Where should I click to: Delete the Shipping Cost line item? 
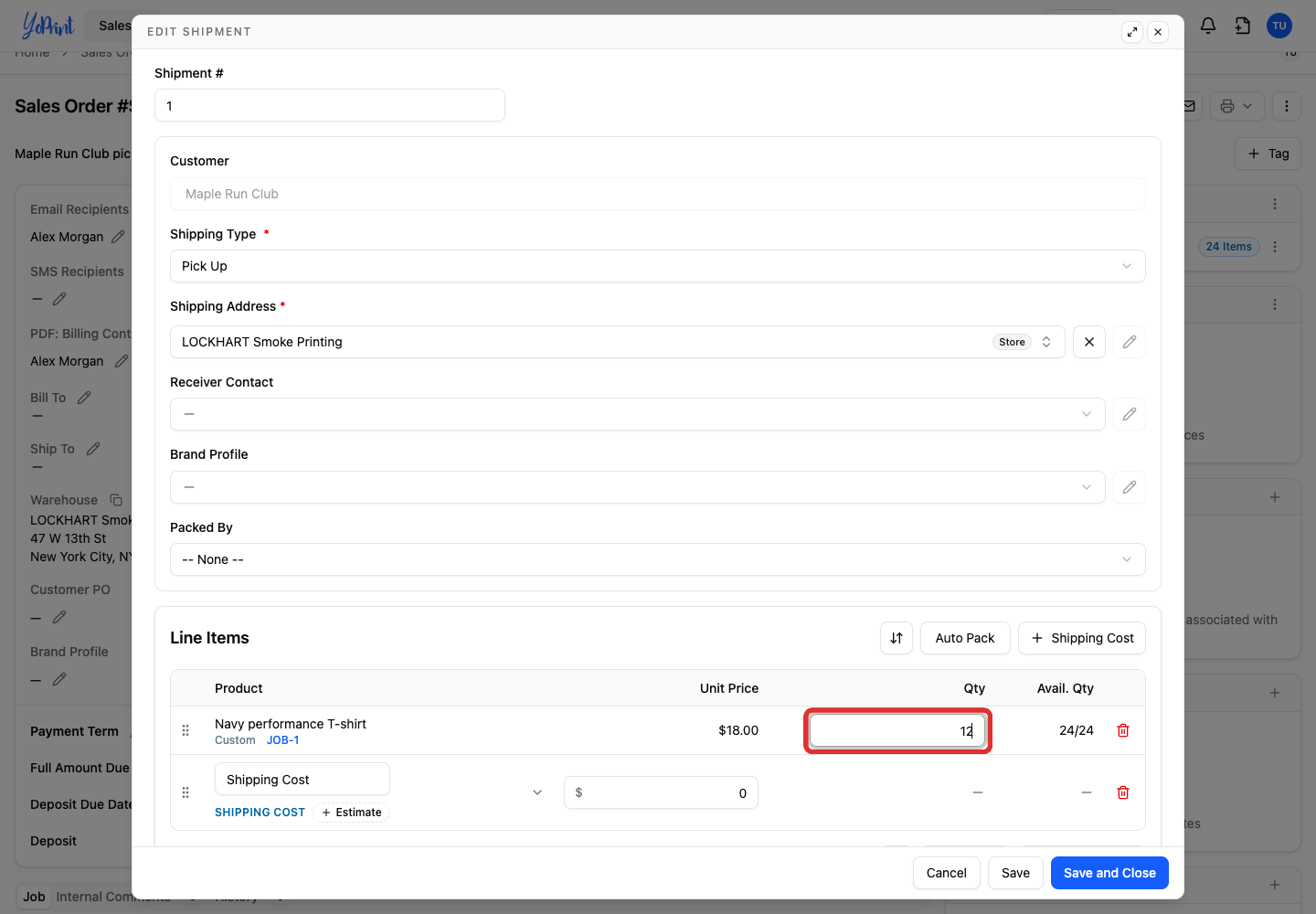pyautogui.click(x=1123, y=792)
